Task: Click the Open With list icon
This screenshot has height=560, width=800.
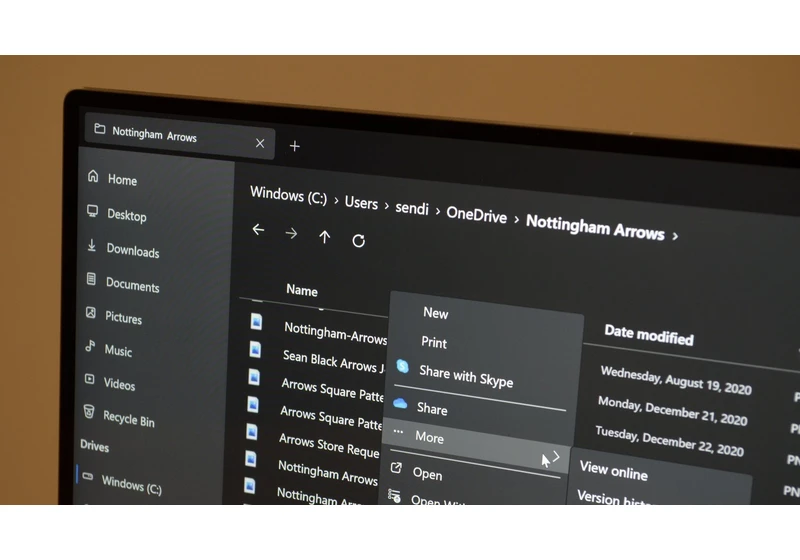Action: click(x=394, y=495)
